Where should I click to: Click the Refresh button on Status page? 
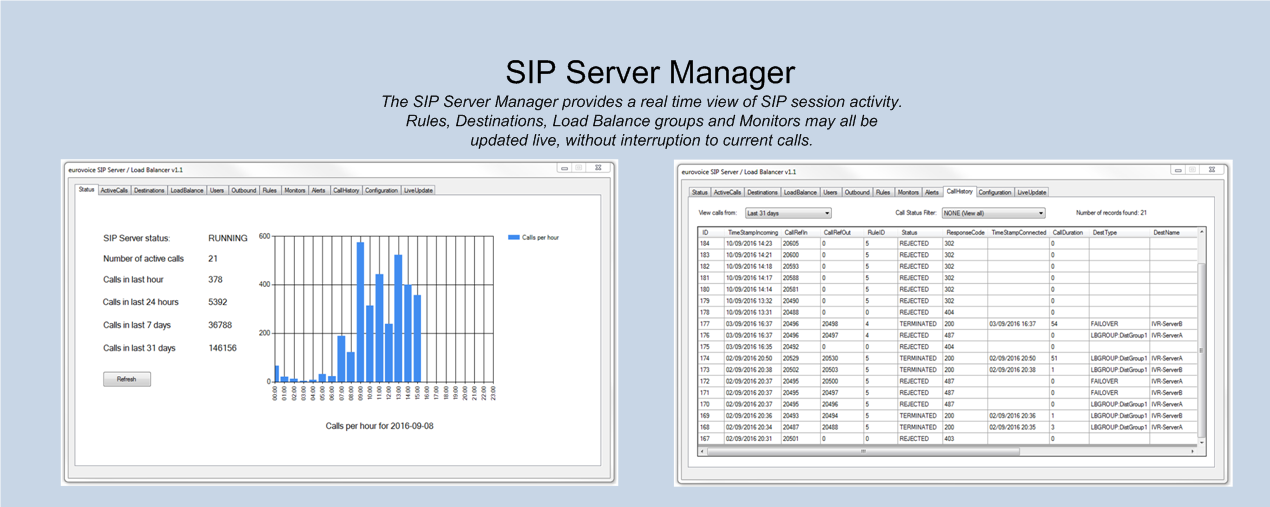pos(127,379)
